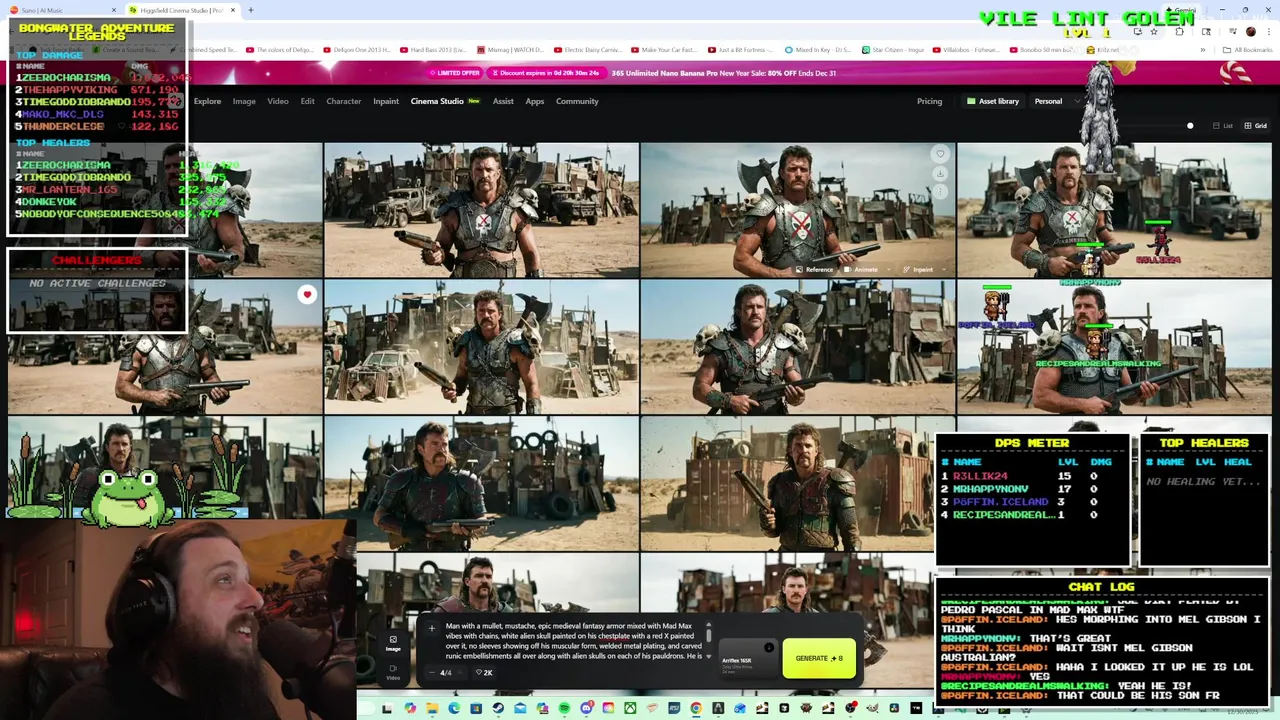1280x720 pixels.
Task: Open the Character menu item
Action: pos(343,101)
